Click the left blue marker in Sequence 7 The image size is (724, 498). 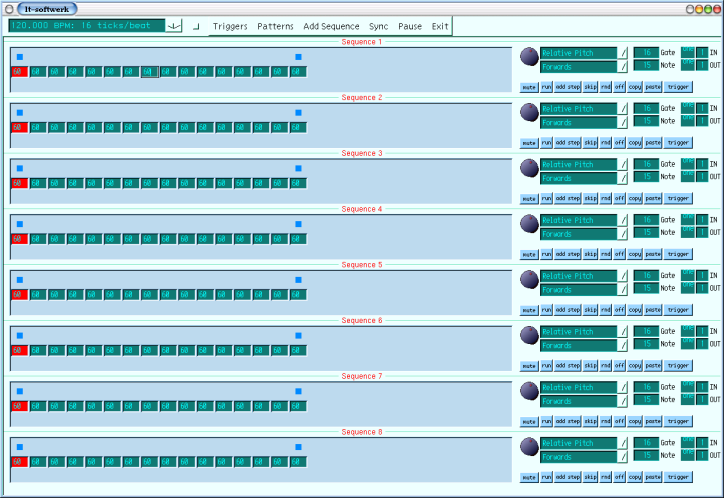click(19, 392)
